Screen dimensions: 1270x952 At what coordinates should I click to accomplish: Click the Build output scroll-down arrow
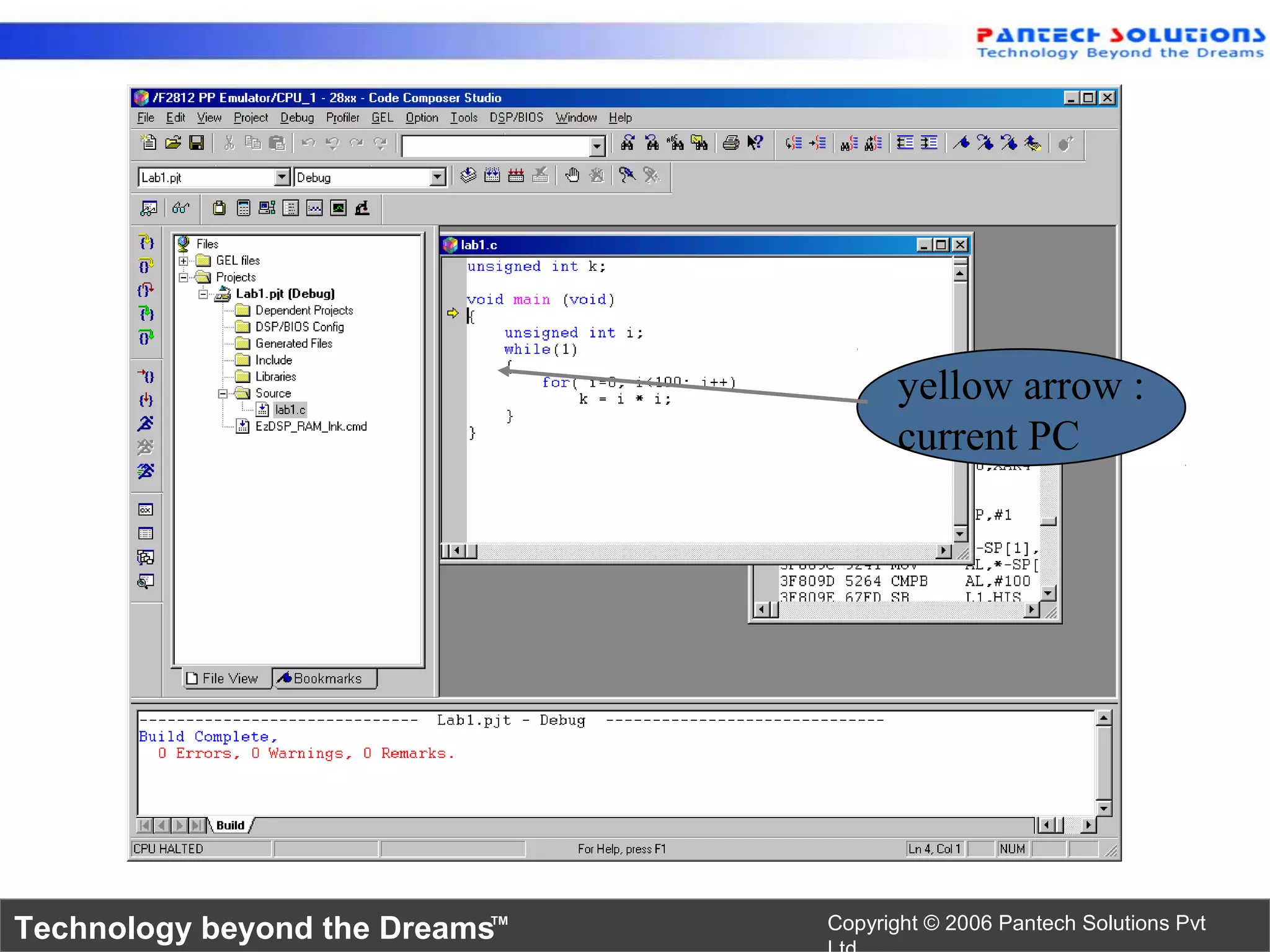[x=1104, y=808]
